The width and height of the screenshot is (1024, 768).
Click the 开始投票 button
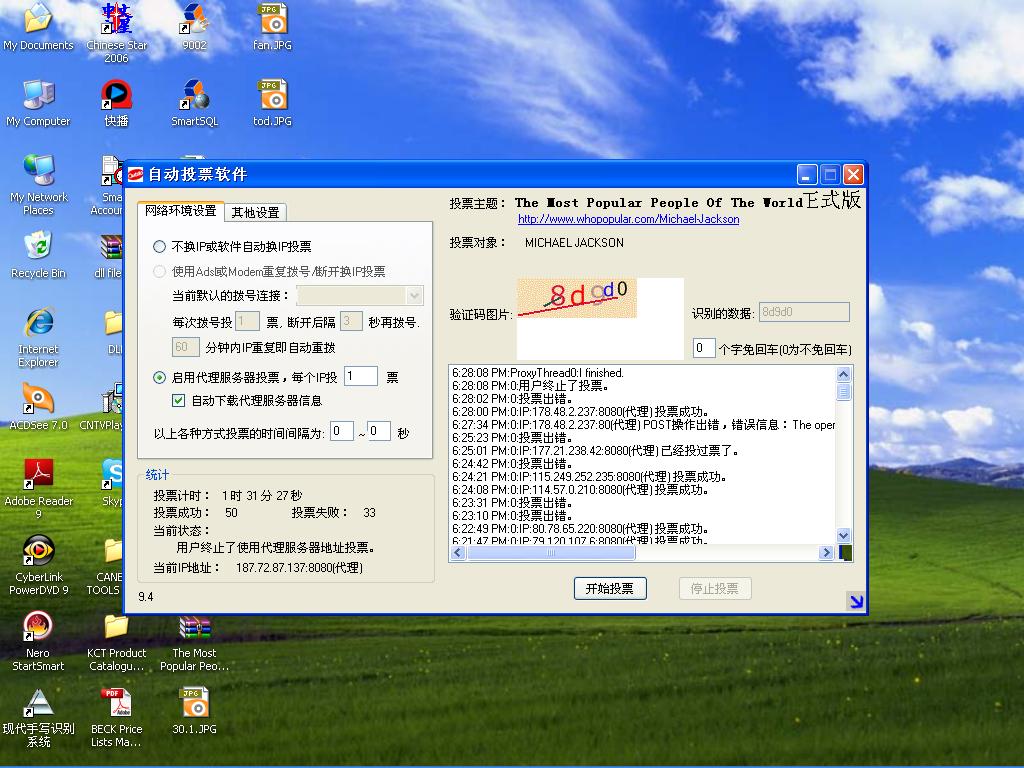click(610, 589)
